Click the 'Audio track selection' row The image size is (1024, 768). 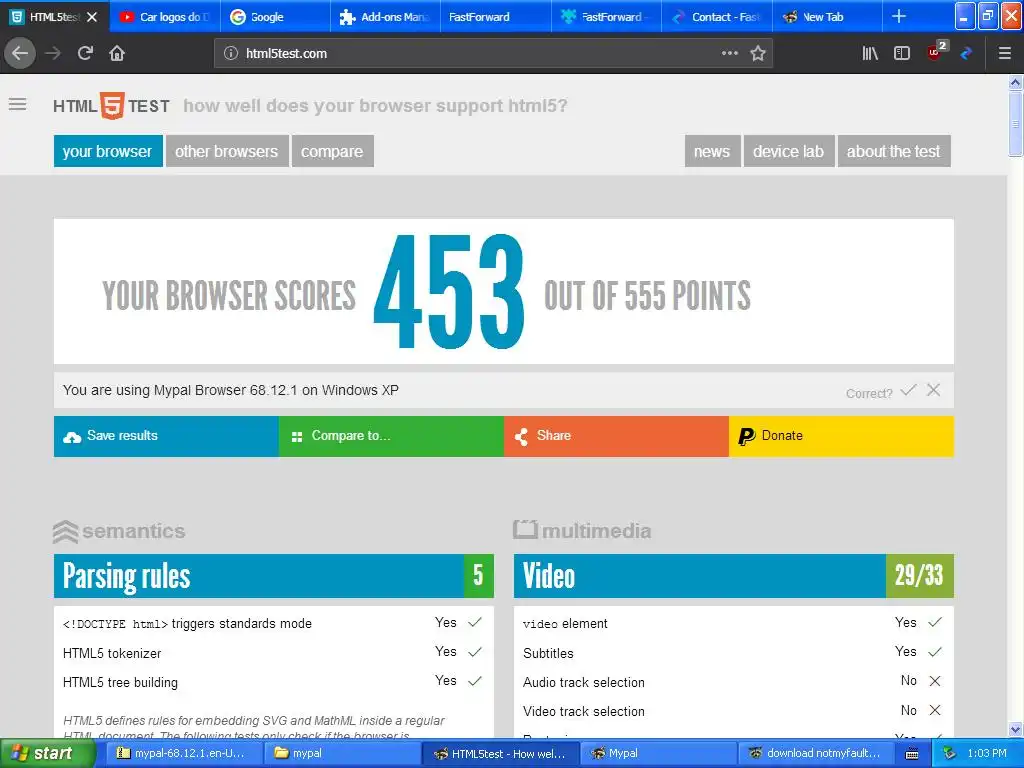[x=733, y=682]
